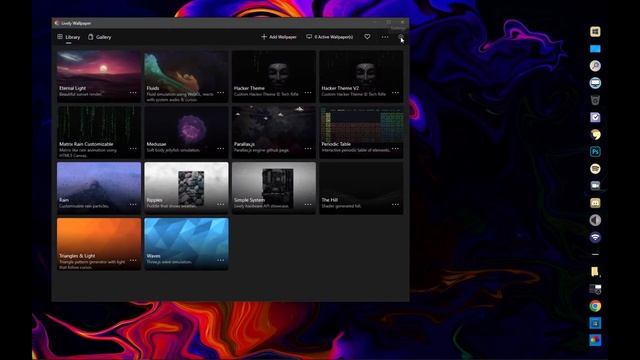Click the monitor display icon in dock

(x=595, y=83)
